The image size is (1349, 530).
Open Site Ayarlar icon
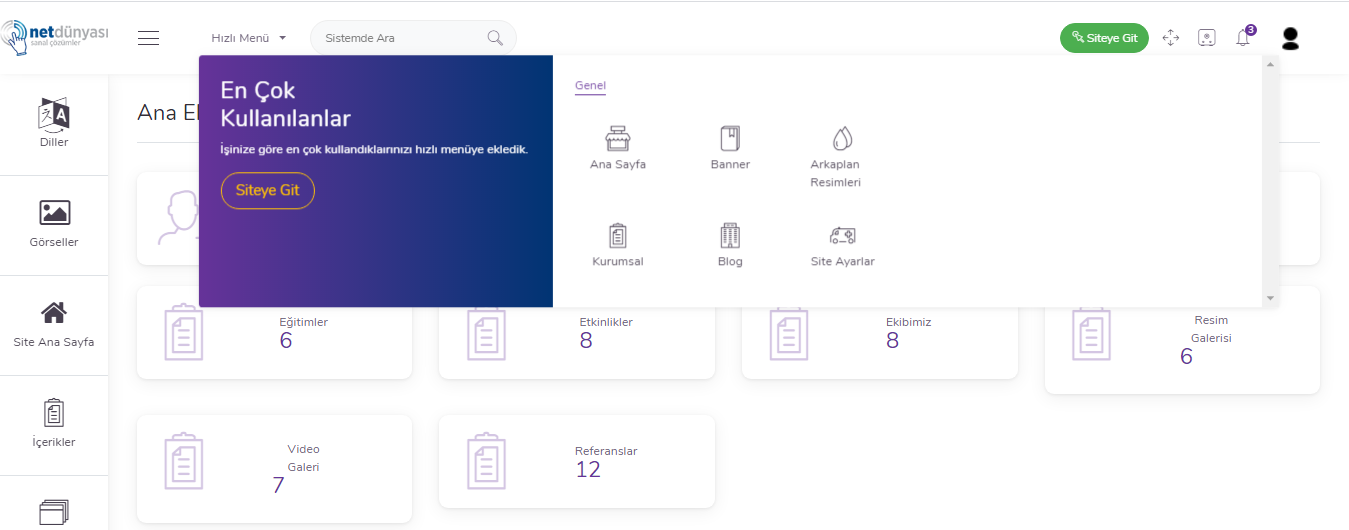[842, 236]
